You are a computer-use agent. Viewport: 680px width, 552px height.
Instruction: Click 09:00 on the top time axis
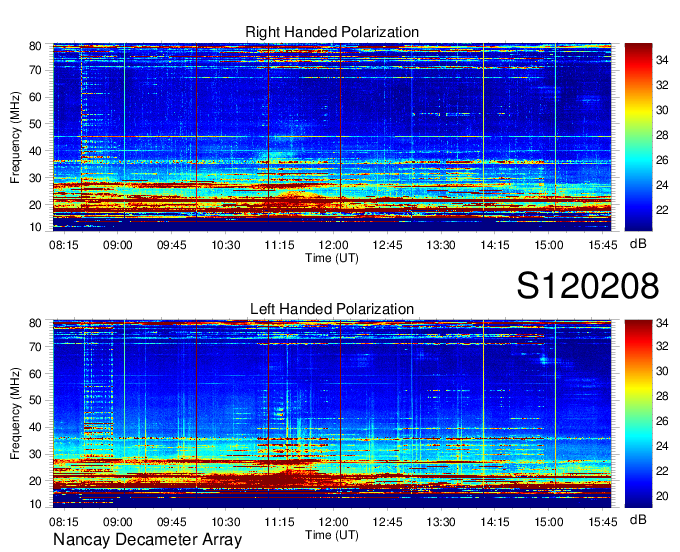[118, 245]
